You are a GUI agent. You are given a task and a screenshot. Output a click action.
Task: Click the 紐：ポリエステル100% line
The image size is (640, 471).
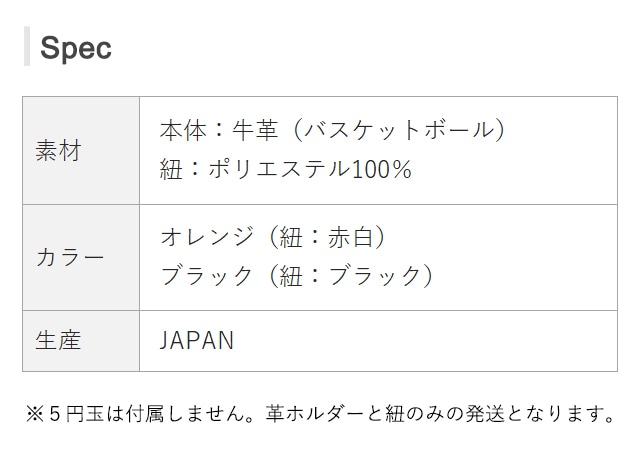[x=285, y=169]
